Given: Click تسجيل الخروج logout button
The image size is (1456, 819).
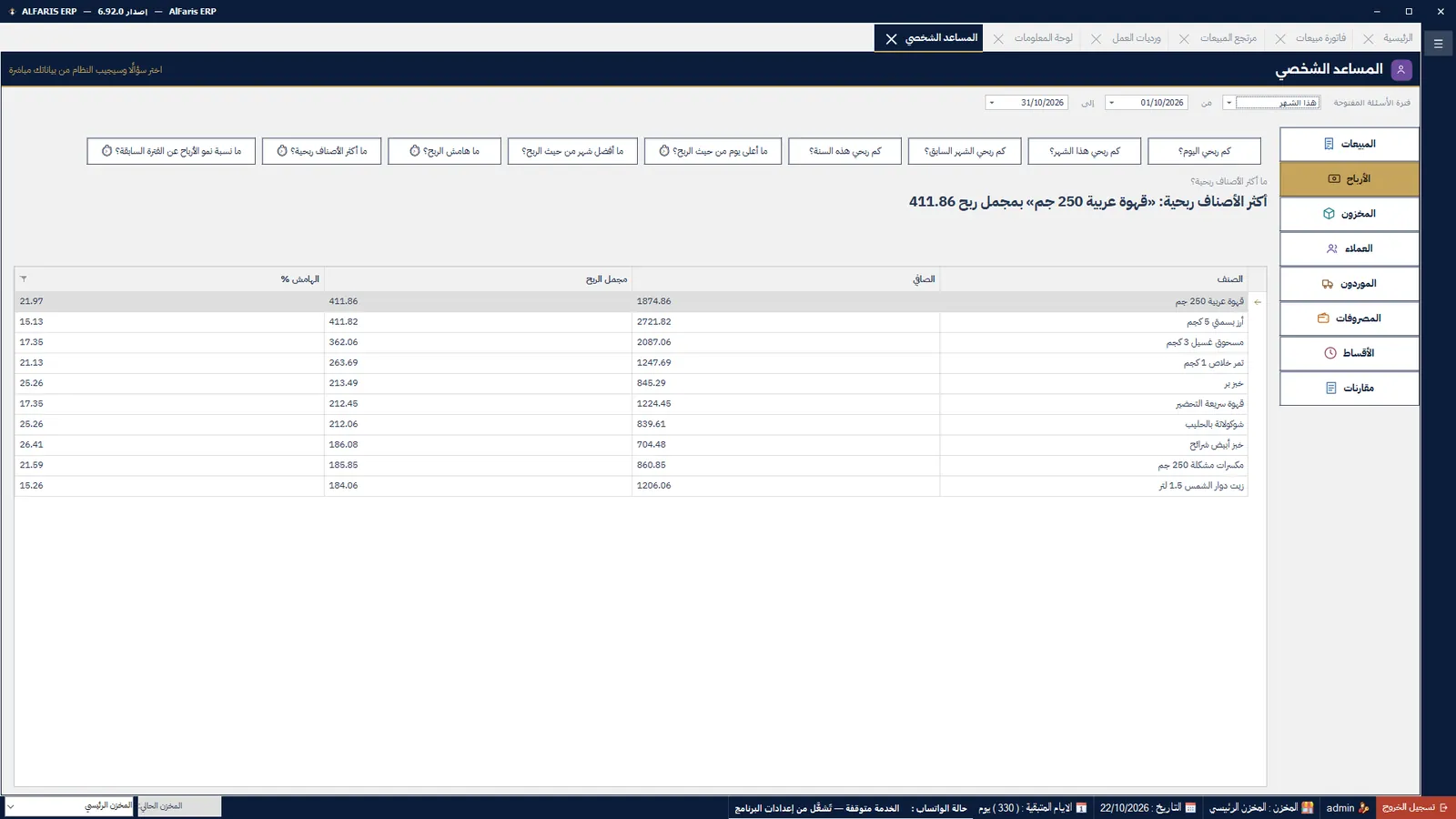Looking at the screenshot, I should click(x=1415, y=808).
